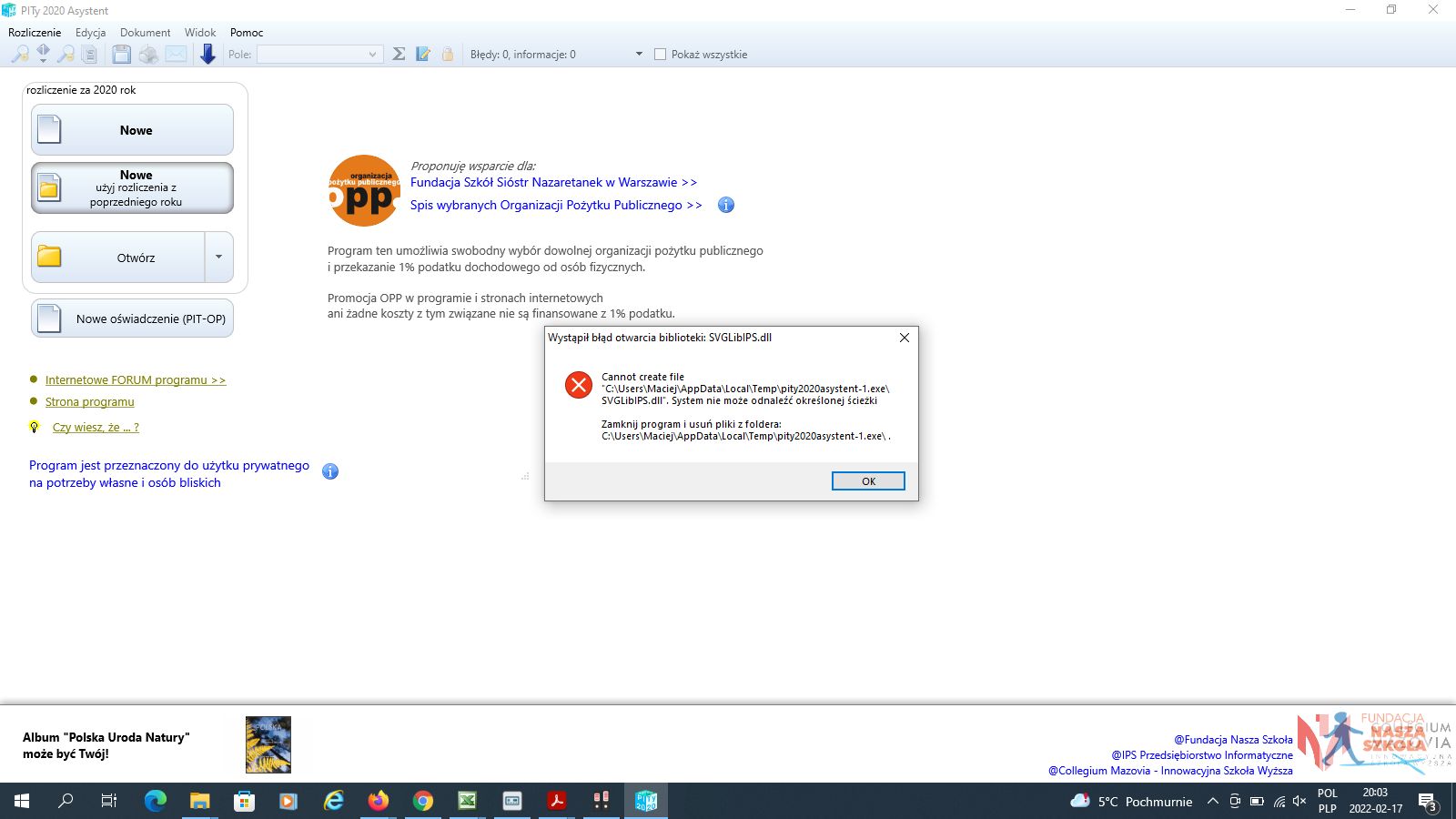Viewport: 1456px width, 819px height.
Task: Open the Internetowe FORUM programu link
Action: pos(136,380)
